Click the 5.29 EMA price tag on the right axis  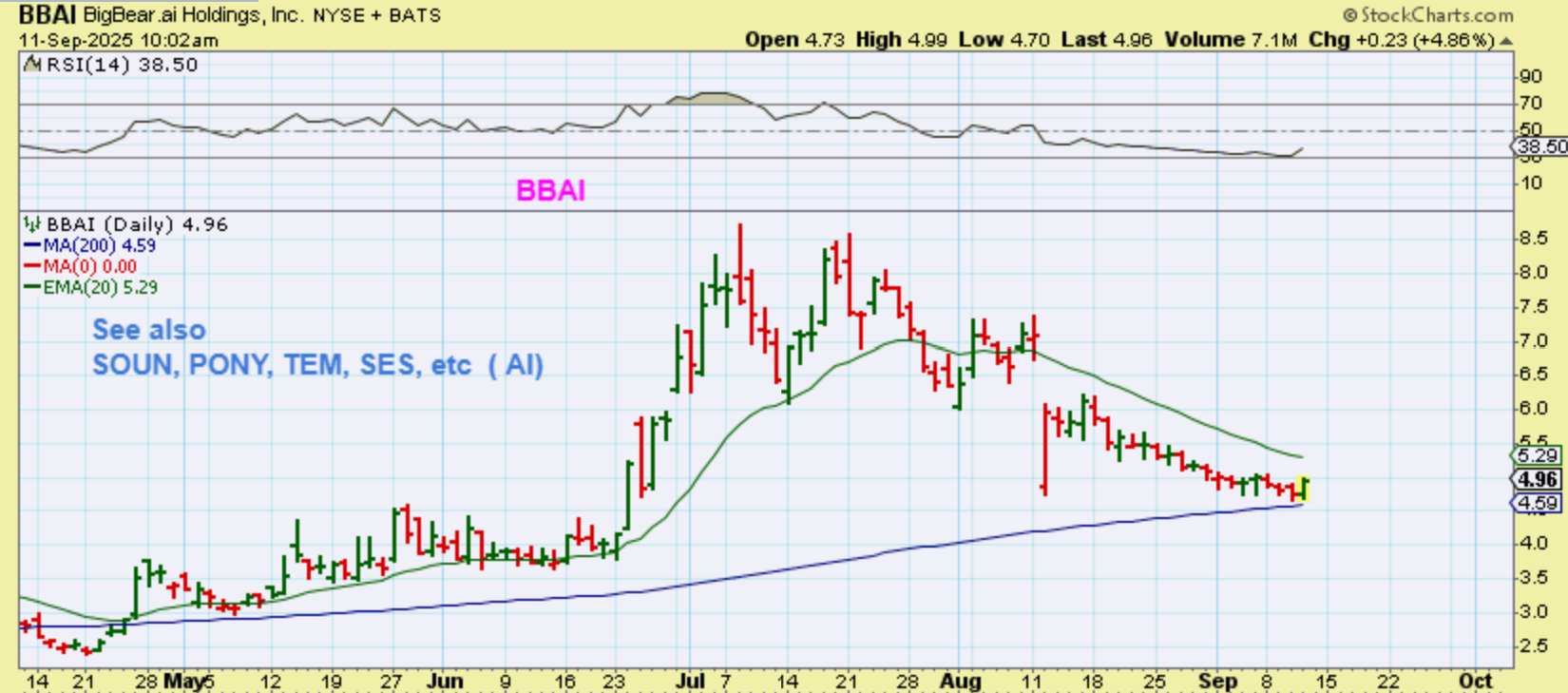pos(1537,455)
